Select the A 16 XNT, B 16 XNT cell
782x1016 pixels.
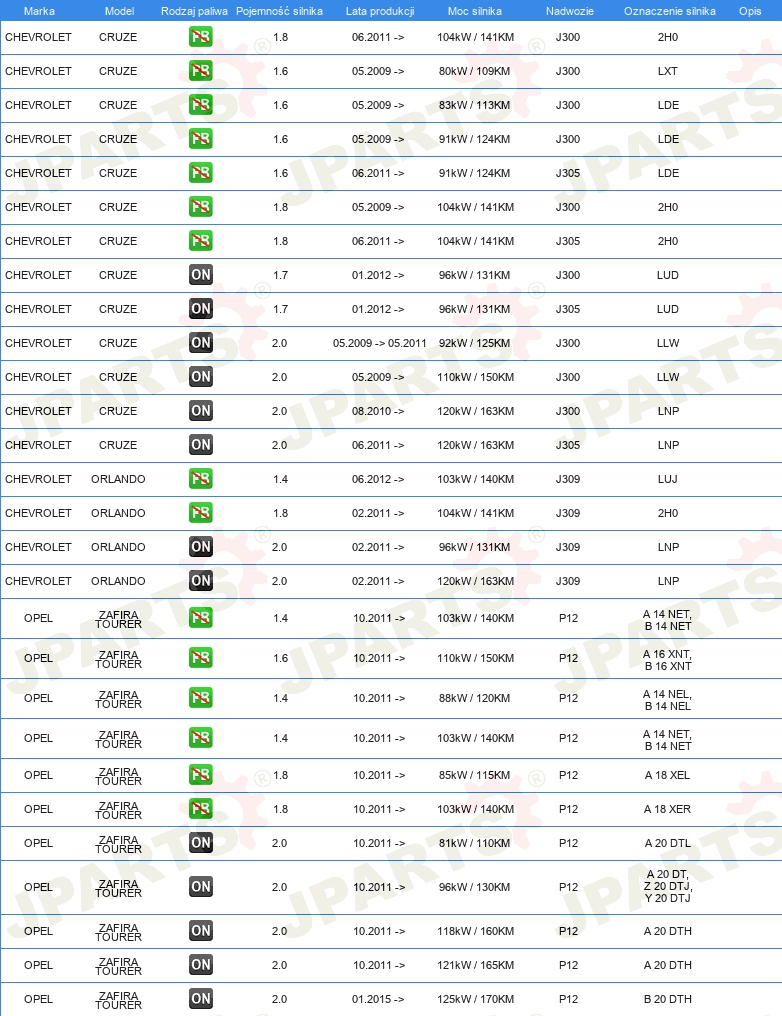click(667, 660)
